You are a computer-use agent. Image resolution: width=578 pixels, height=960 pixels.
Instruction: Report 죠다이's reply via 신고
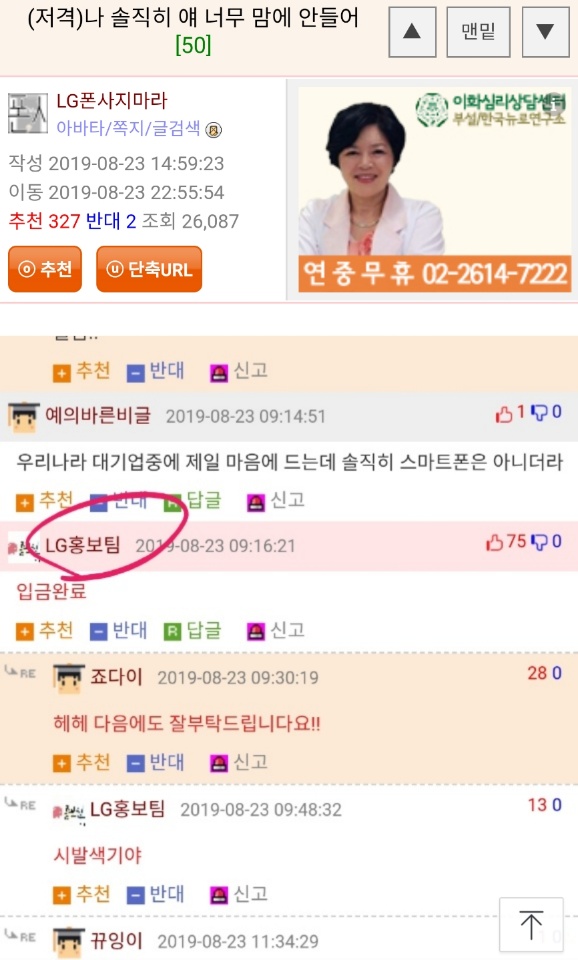point(239,762)
